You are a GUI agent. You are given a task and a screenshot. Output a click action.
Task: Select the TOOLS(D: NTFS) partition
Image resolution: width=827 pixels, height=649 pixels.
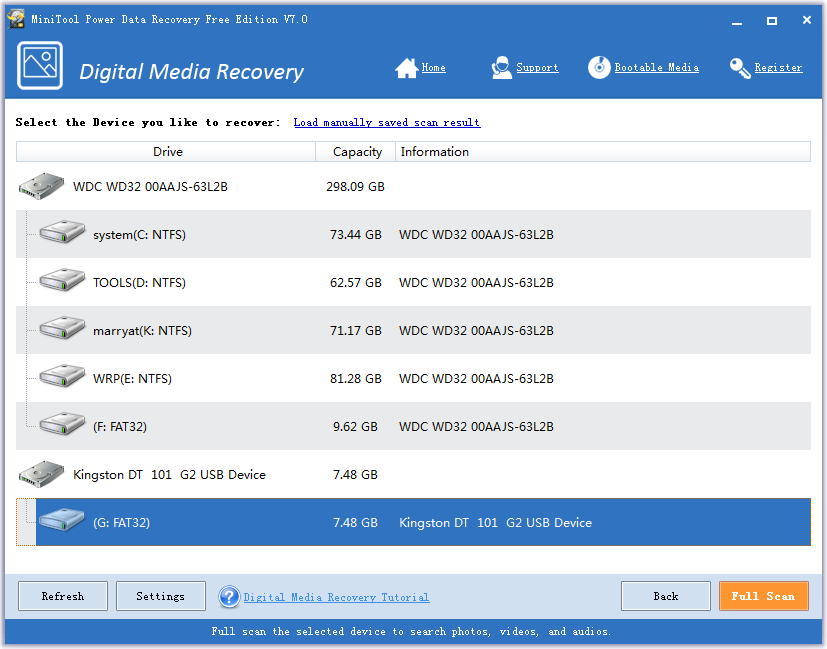(x=413, y=282)
